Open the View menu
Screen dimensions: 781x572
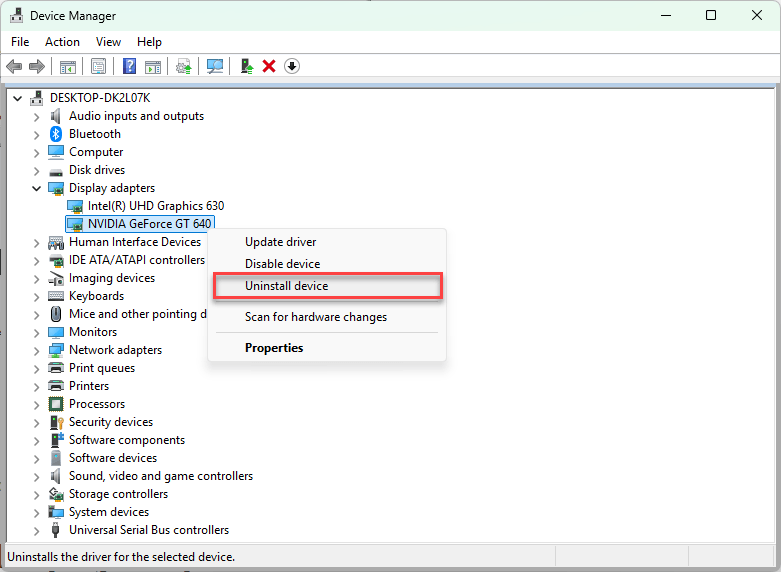[108, 42]
